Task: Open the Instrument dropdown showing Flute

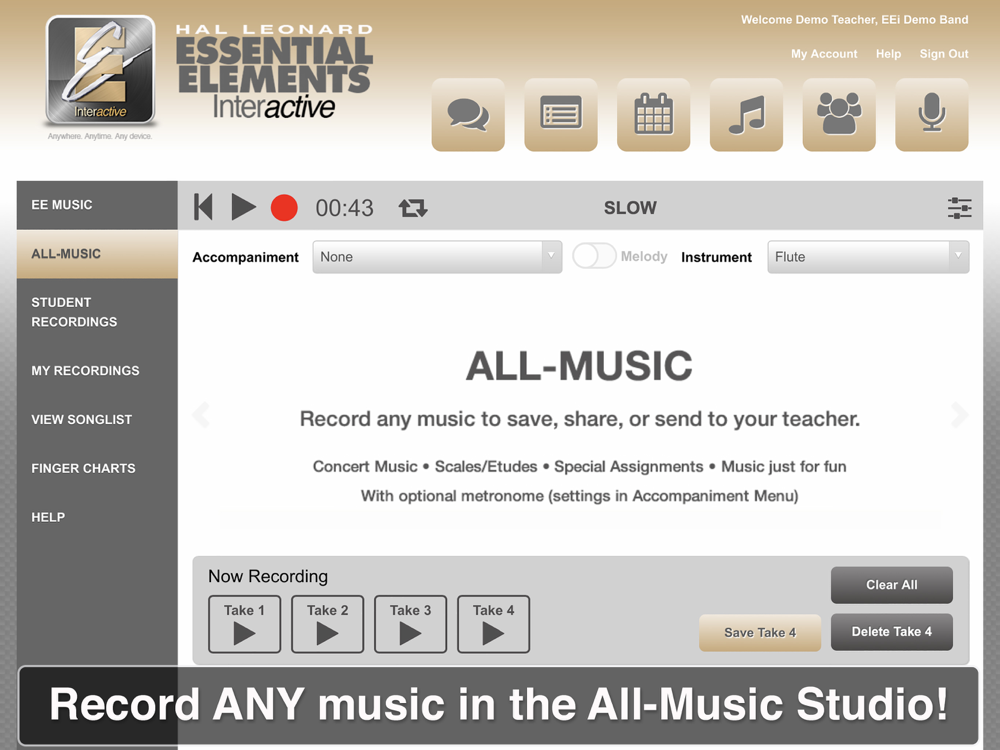Action: click(x=868, y=257)
